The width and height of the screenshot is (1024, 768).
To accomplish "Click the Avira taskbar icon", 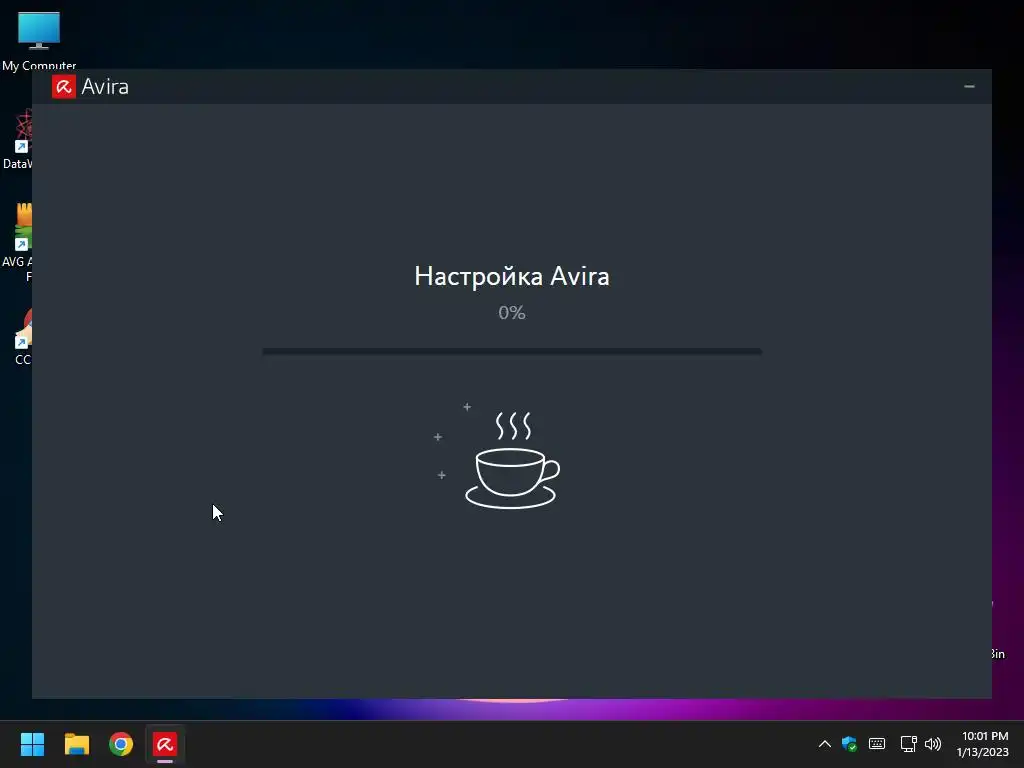I will tap(165, 744).
